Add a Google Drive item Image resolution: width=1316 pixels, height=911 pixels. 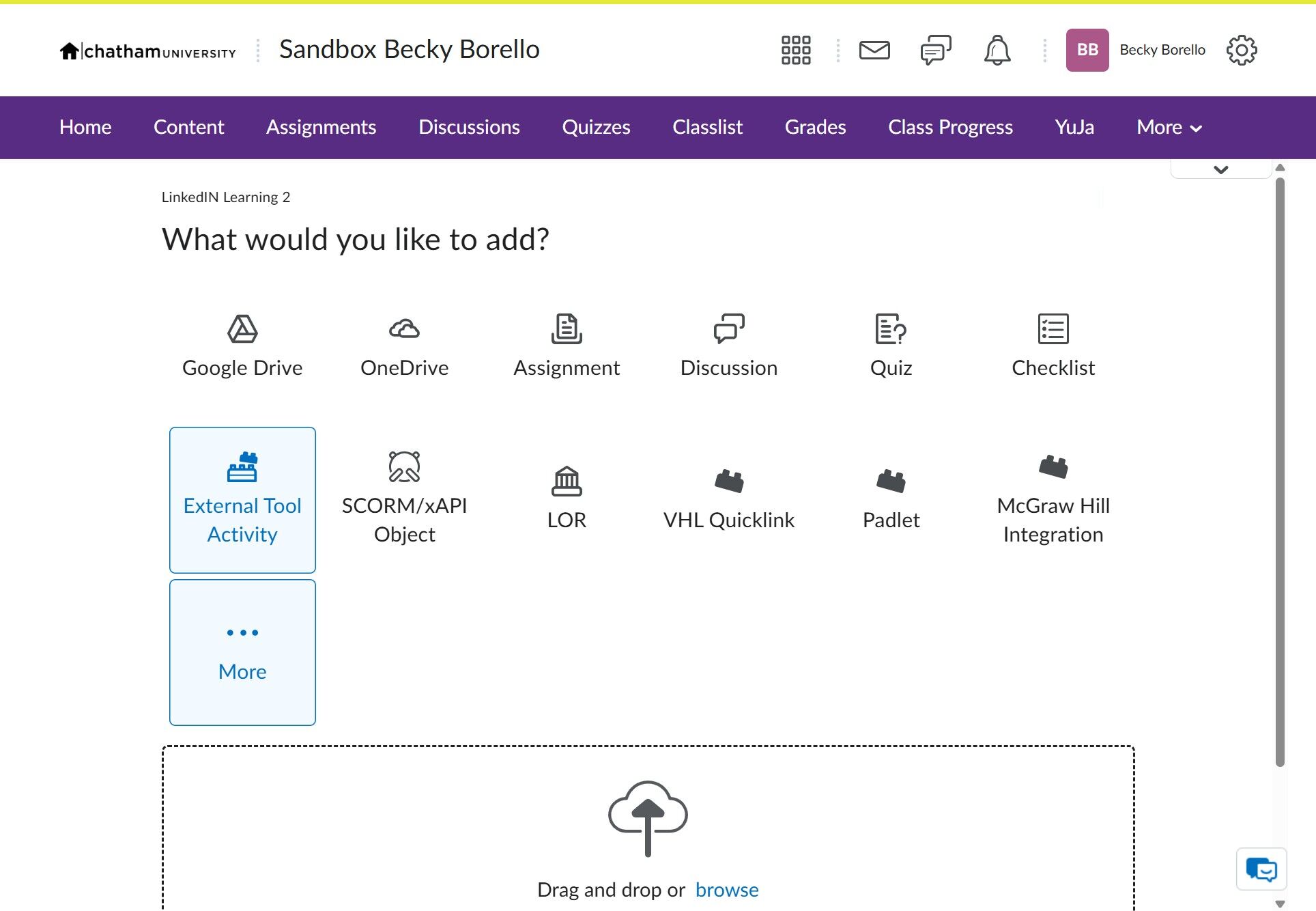[242, 346]
